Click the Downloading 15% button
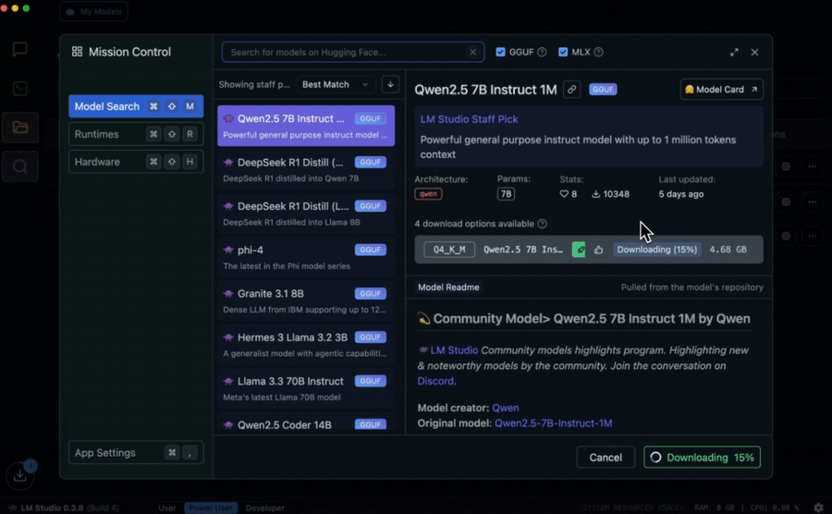This screenshot has width=832, height=514. coord(702,457)
